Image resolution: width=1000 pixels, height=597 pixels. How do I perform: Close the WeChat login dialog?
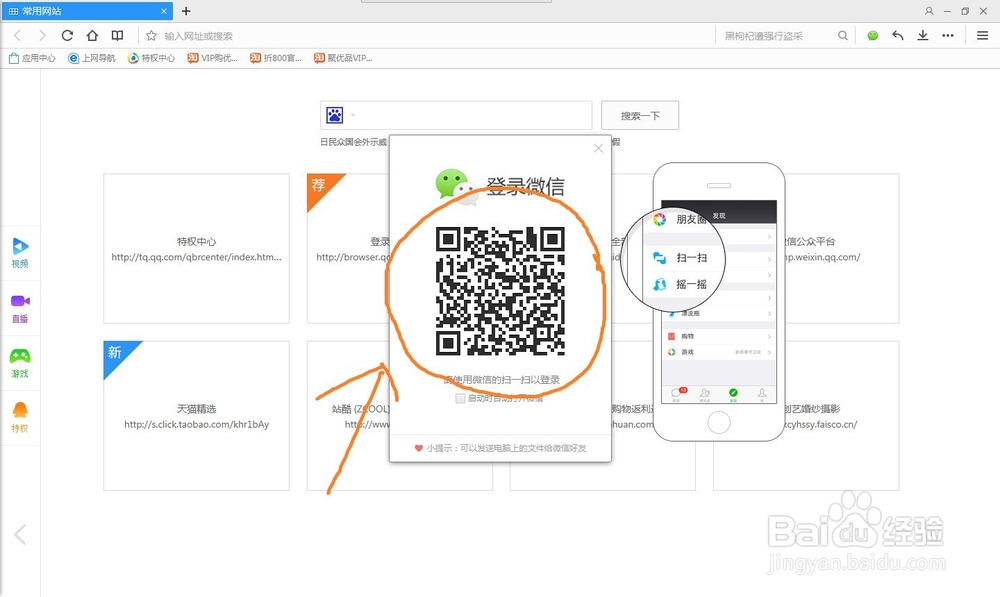[598, 148]
